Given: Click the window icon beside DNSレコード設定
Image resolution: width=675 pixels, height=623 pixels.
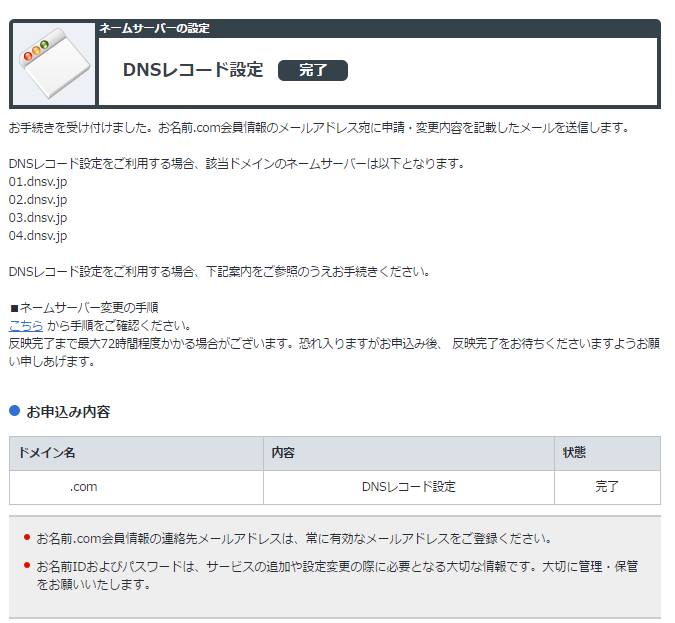Looking at the screenshot, I should coord(54,63).
